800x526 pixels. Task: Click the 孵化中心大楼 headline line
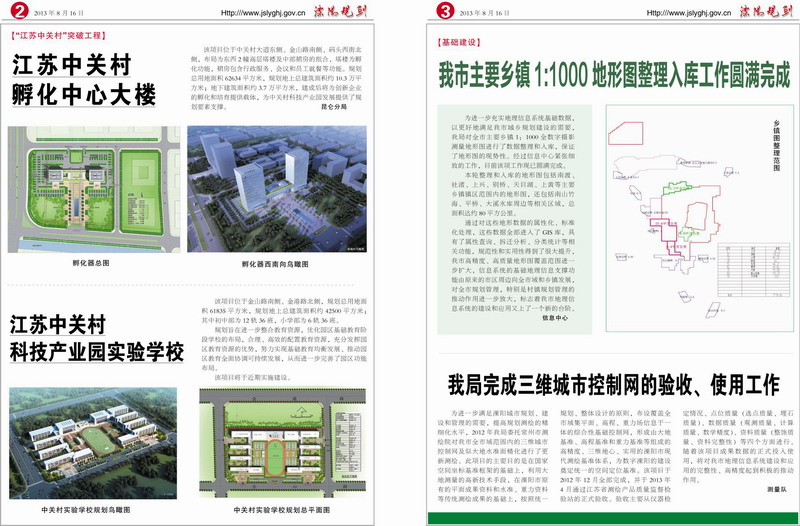tap(84, 95)
